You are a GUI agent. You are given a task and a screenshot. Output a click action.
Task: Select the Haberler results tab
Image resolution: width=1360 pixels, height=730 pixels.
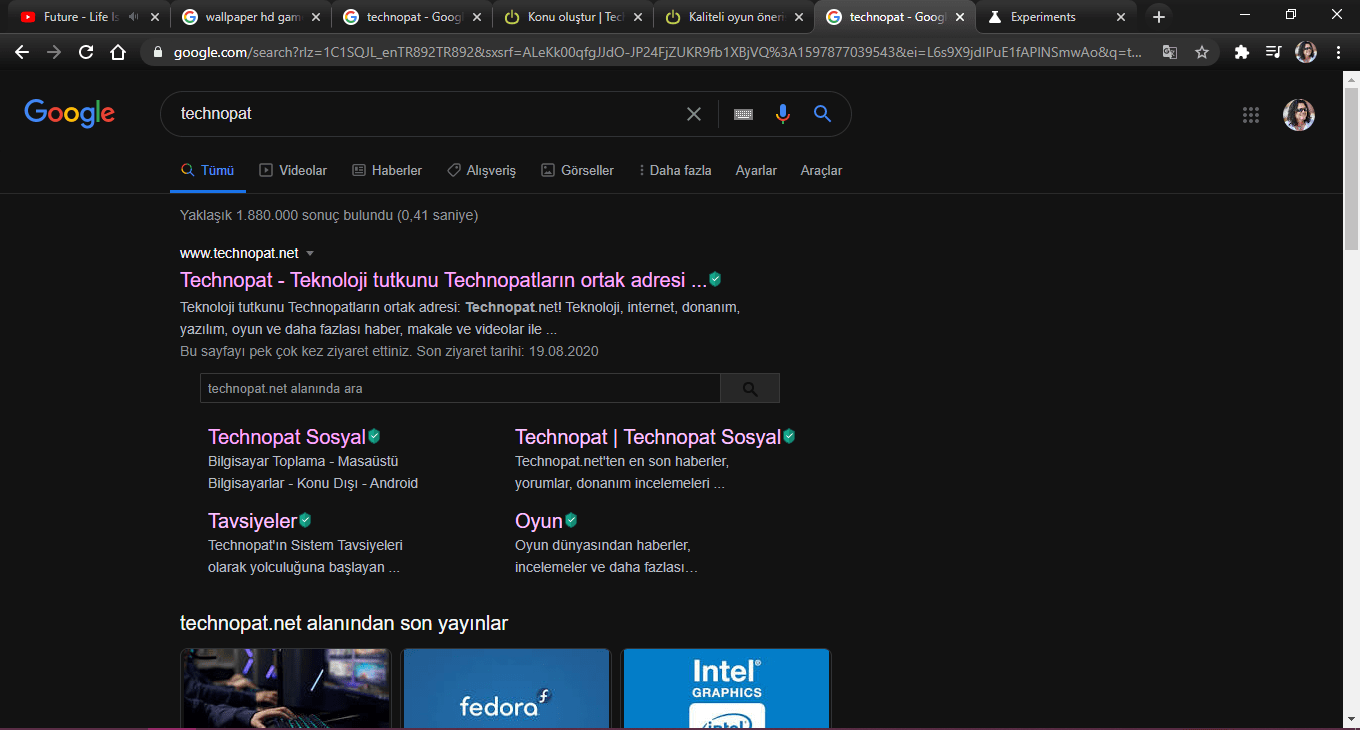tap(387, 171)
